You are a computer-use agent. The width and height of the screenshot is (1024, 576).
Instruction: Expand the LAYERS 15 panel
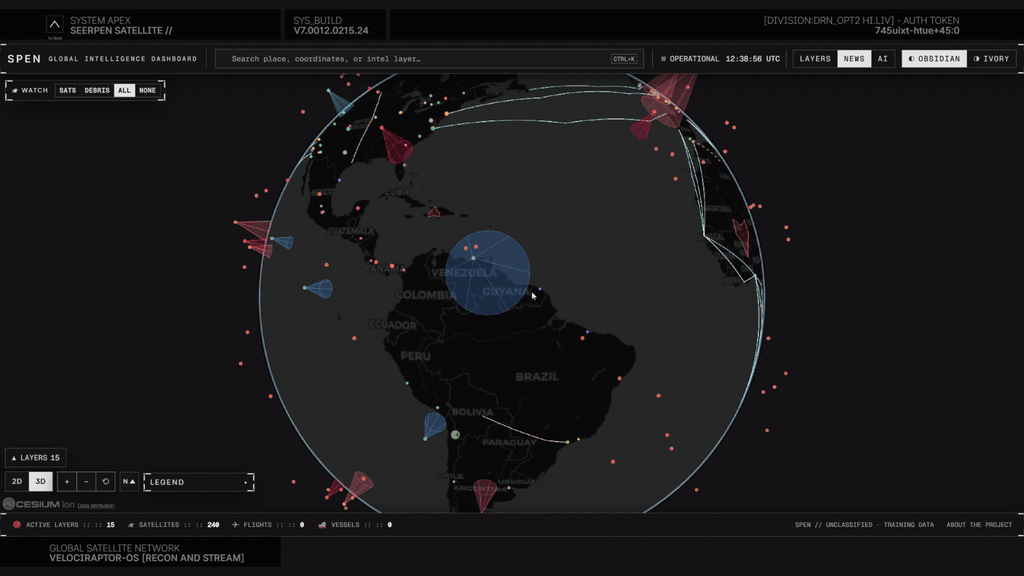[35, 458]
